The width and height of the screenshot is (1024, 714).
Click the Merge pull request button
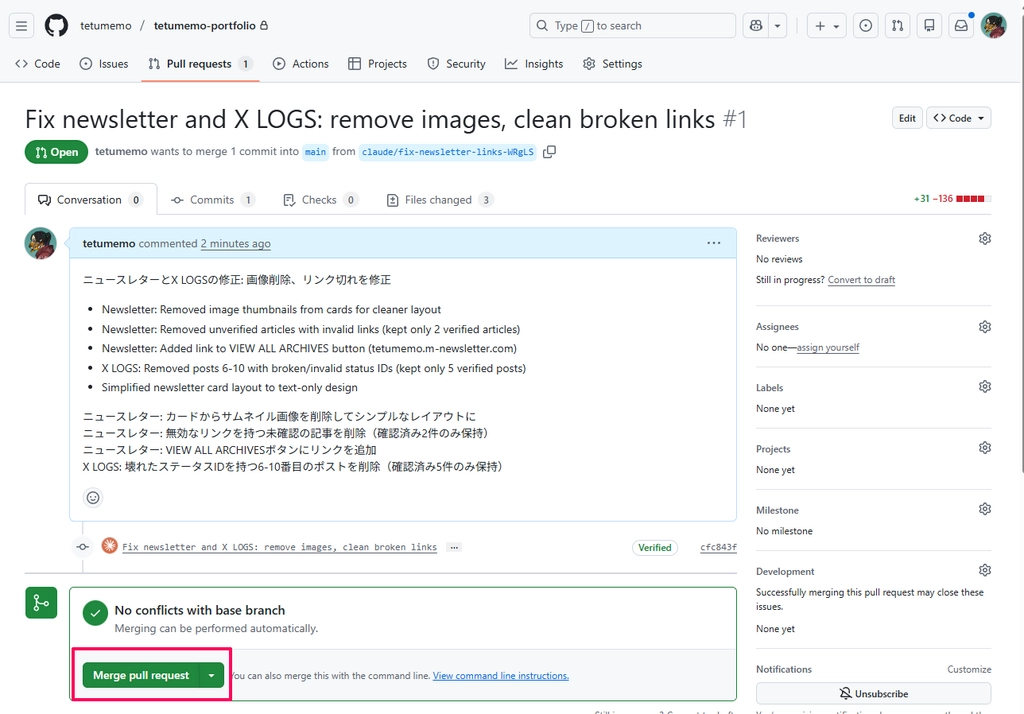(141, 675)
